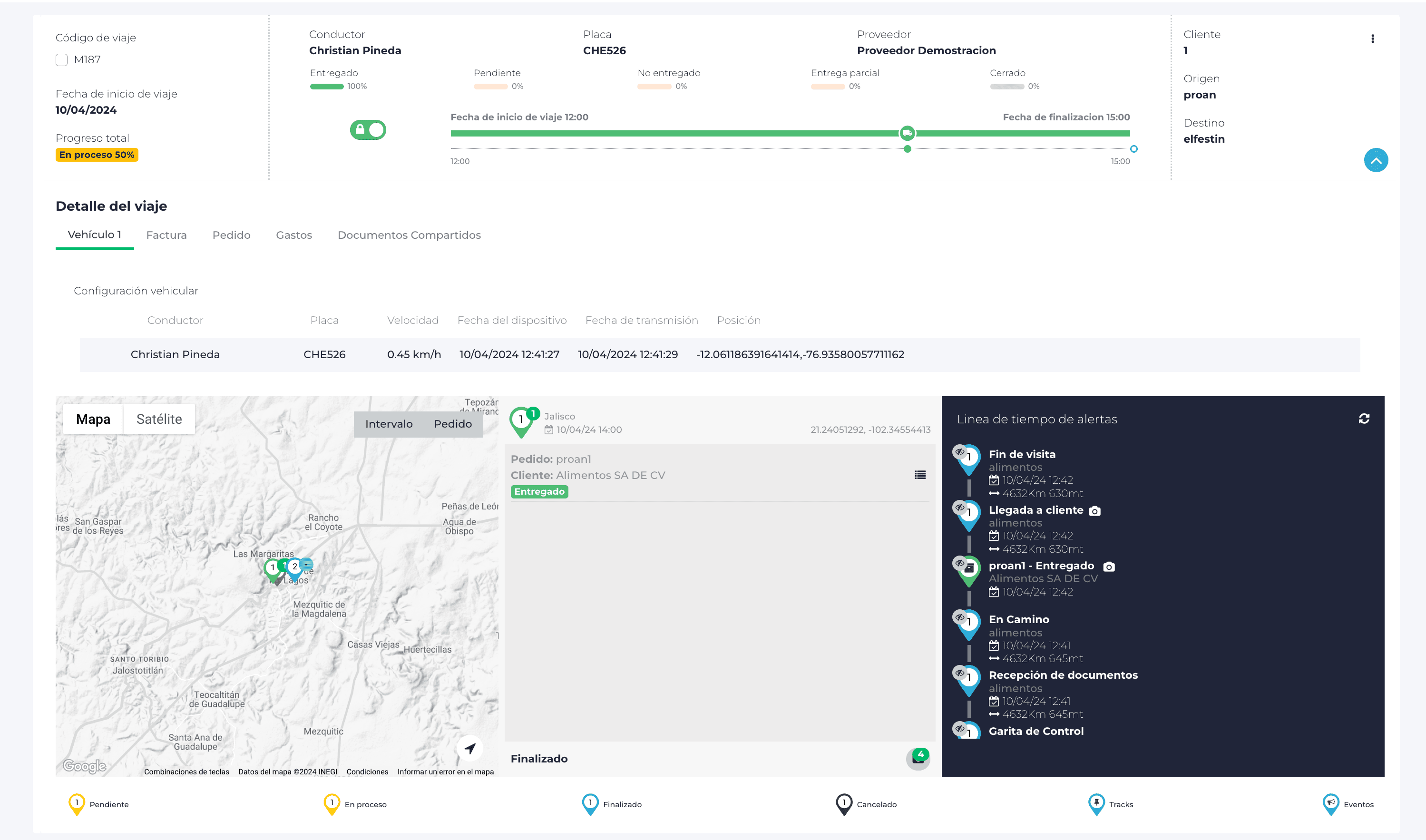Viewport: 1426px width, 840px height.
Task: Refresh the alerts timeline
Action: [1364, 419]
